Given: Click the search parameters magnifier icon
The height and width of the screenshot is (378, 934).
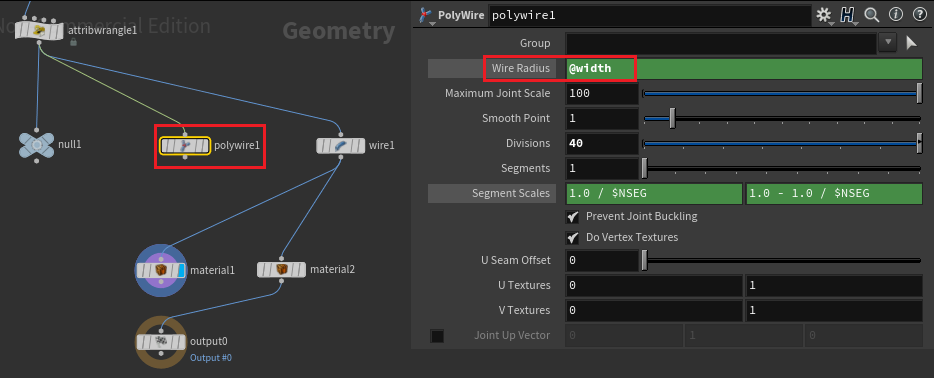Looking at the screenshot, I should tap(872, 15).
